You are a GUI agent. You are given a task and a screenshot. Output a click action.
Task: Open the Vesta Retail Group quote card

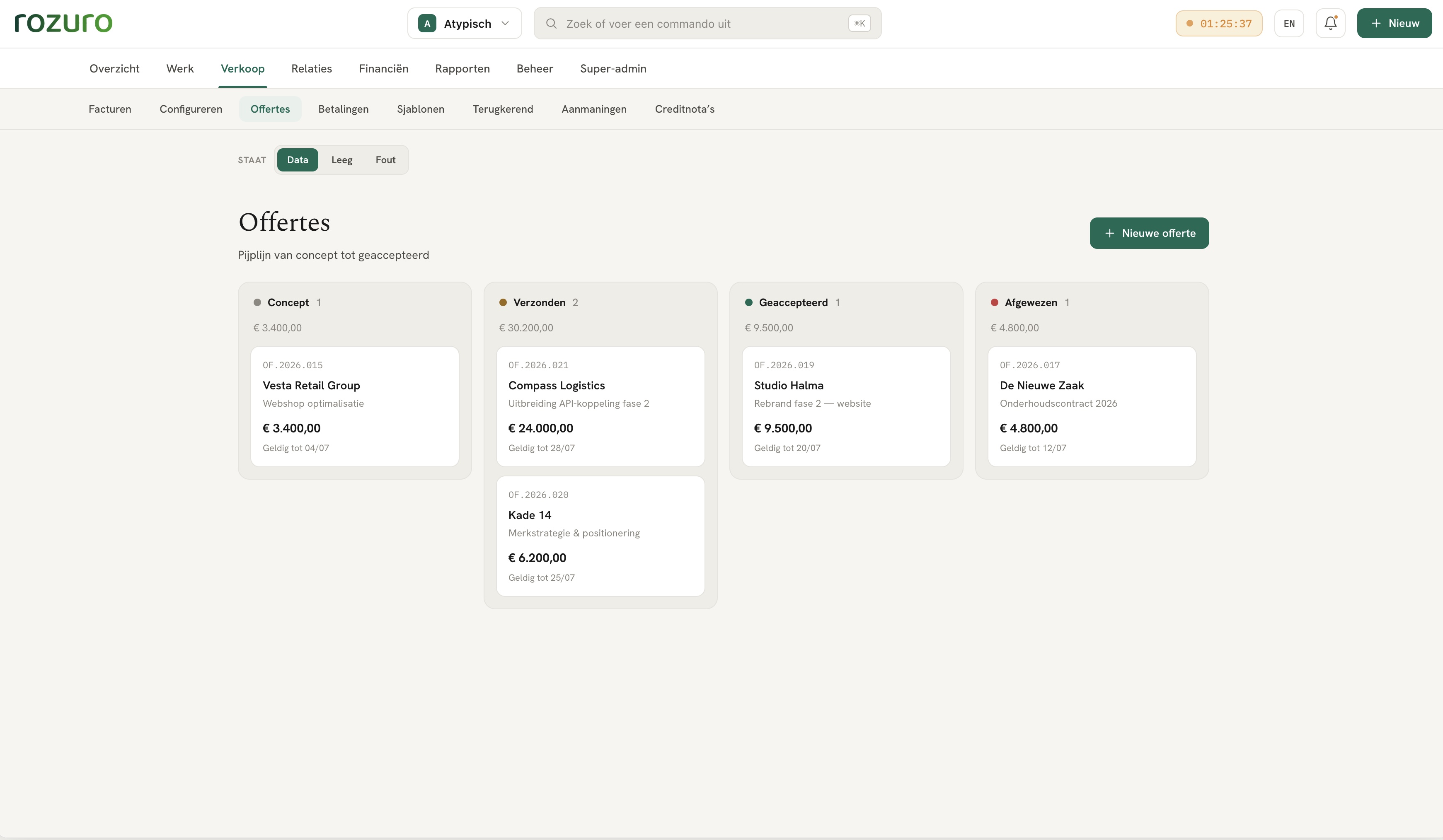(355, 406)
